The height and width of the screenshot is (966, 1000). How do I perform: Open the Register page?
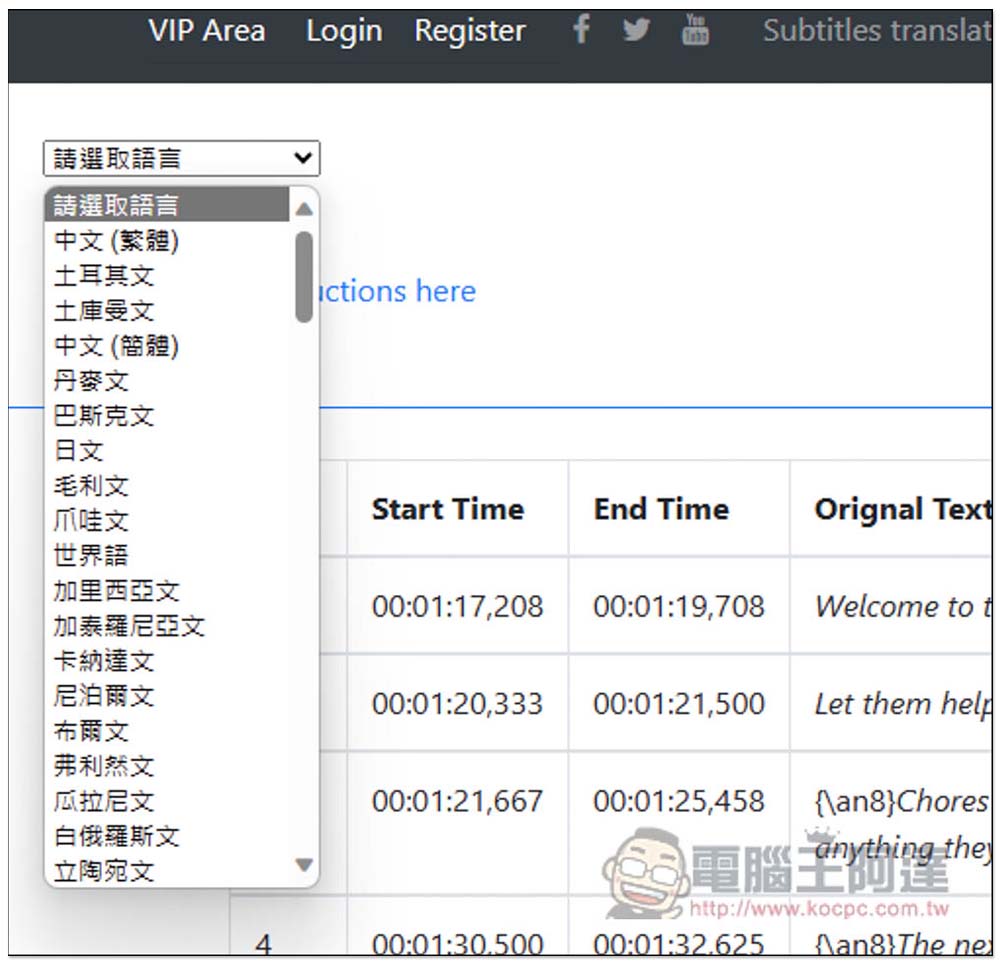coord(470,31)
